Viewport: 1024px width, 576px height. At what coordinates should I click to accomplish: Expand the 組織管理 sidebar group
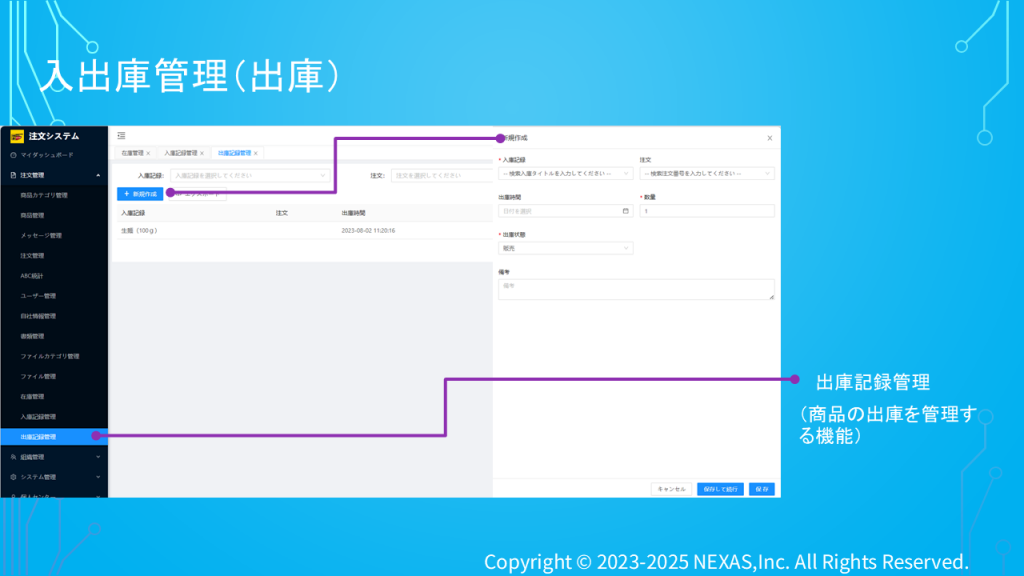[54, 457]
